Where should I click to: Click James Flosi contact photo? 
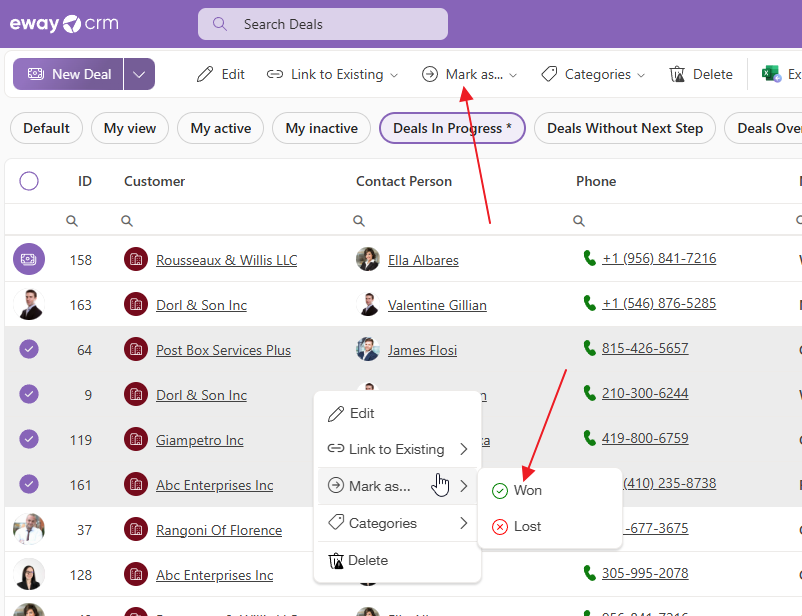pyautogui.click(x=368, y=349)
